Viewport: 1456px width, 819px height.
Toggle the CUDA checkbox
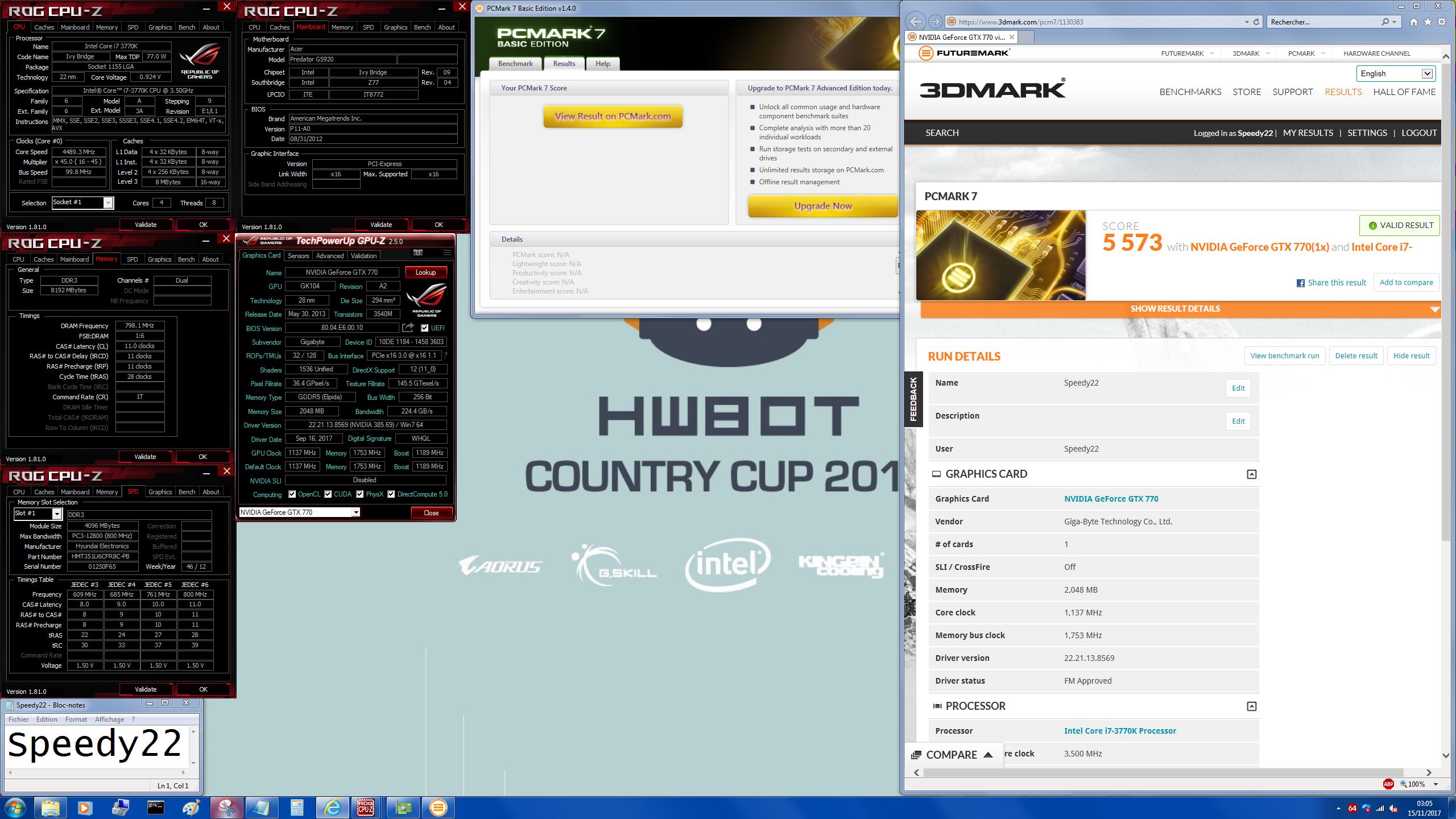pos(328,494)
